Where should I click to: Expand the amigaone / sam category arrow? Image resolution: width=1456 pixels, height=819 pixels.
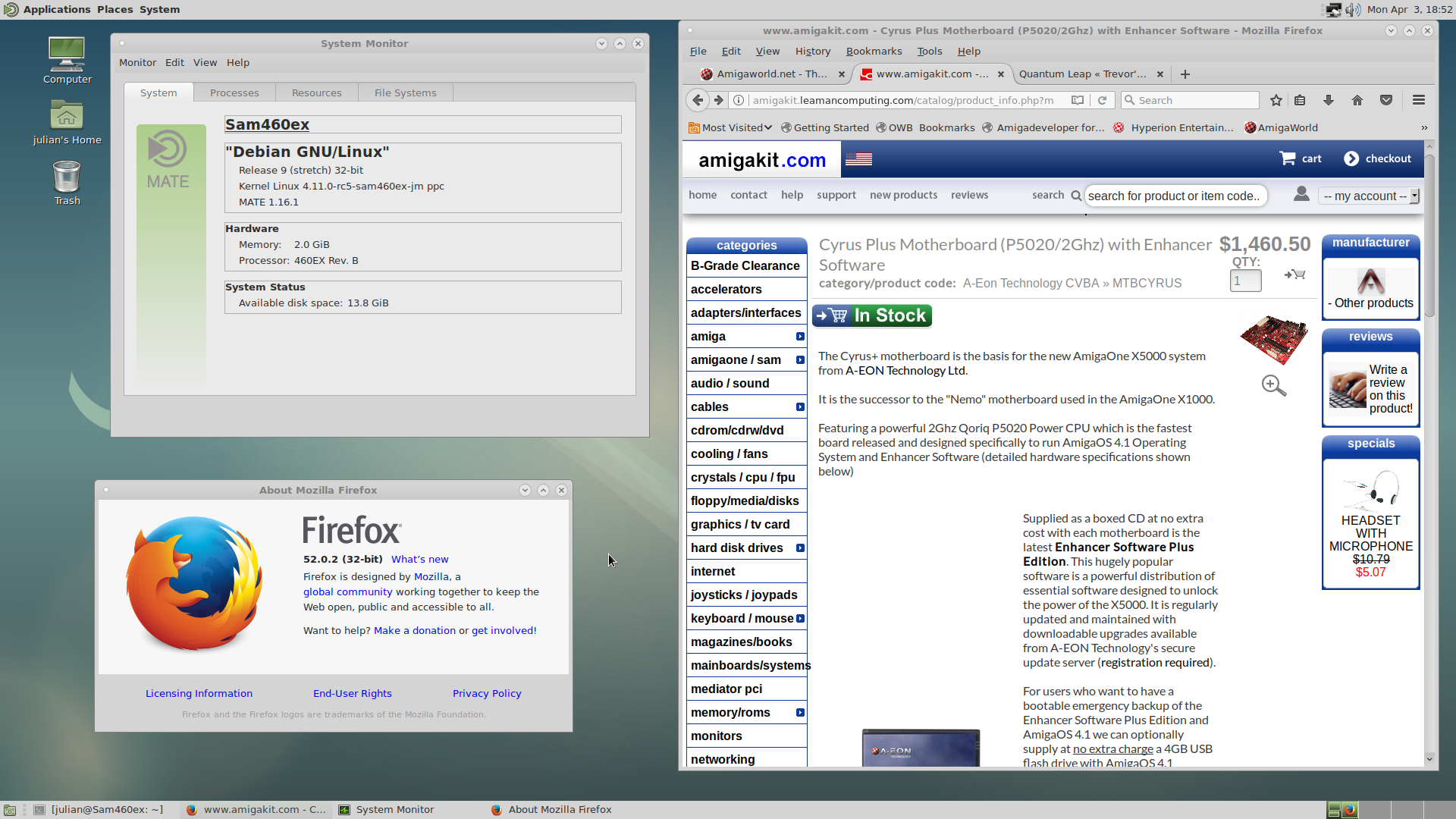pyautogui.click(x=800, y=360)
